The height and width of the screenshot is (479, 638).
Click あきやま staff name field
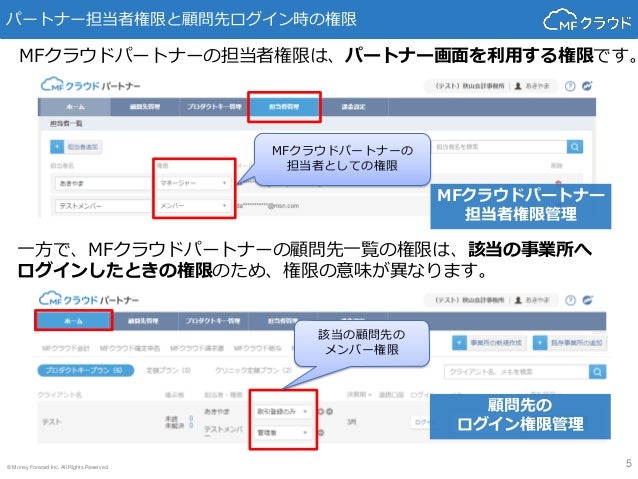click(103, 183)
